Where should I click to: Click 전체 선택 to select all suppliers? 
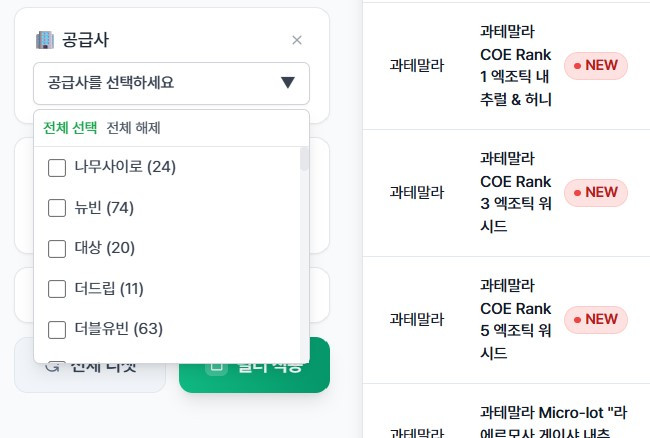click(70, 128)
